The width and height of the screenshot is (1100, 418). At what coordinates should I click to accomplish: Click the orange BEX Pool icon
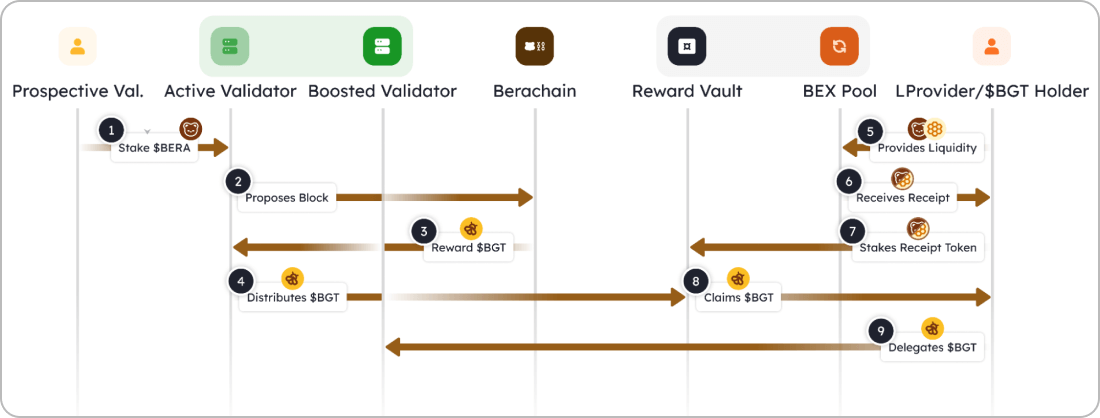pos(839,46)
